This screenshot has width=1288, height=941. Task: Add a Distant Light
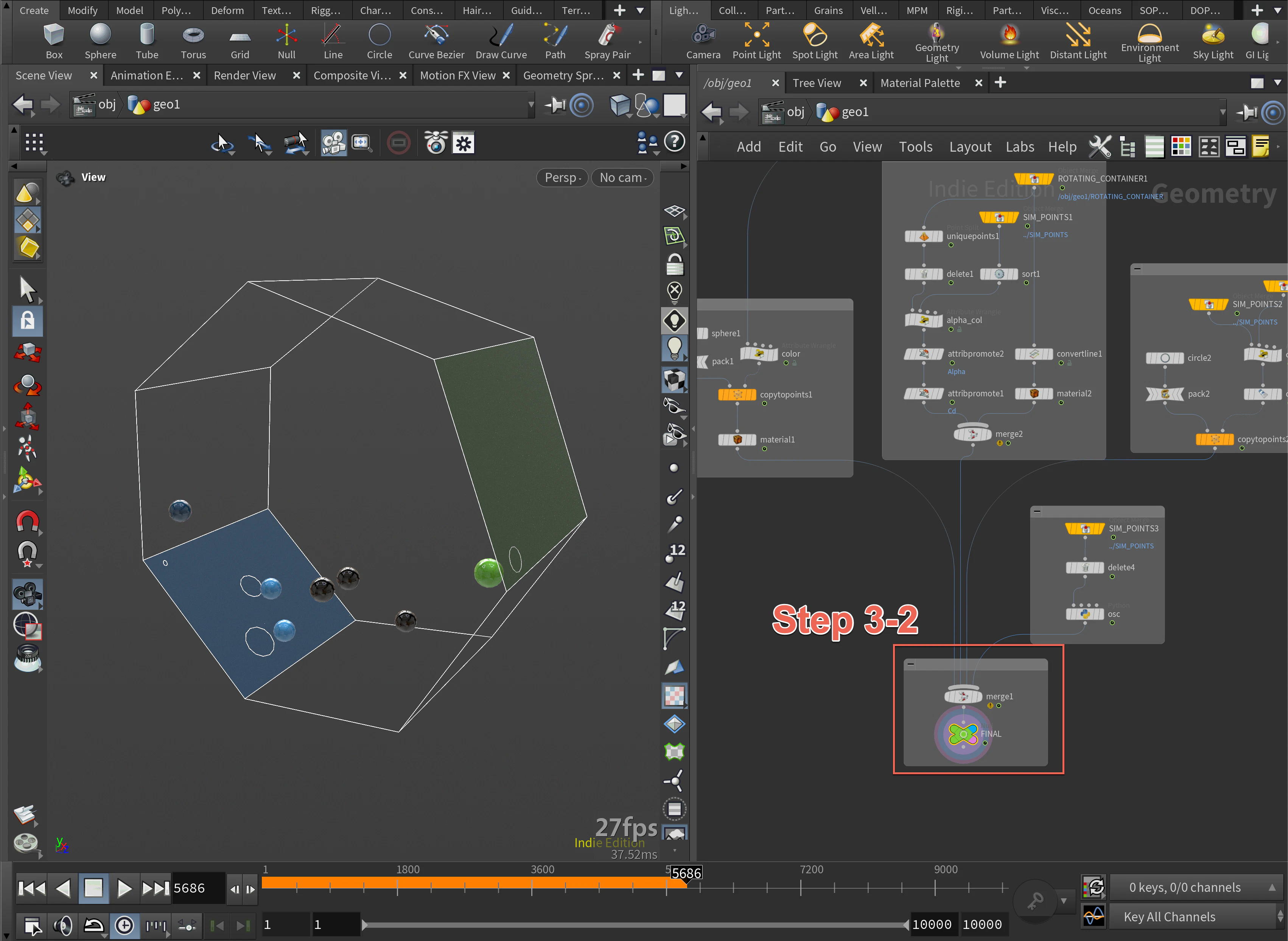coord(1078,41)
